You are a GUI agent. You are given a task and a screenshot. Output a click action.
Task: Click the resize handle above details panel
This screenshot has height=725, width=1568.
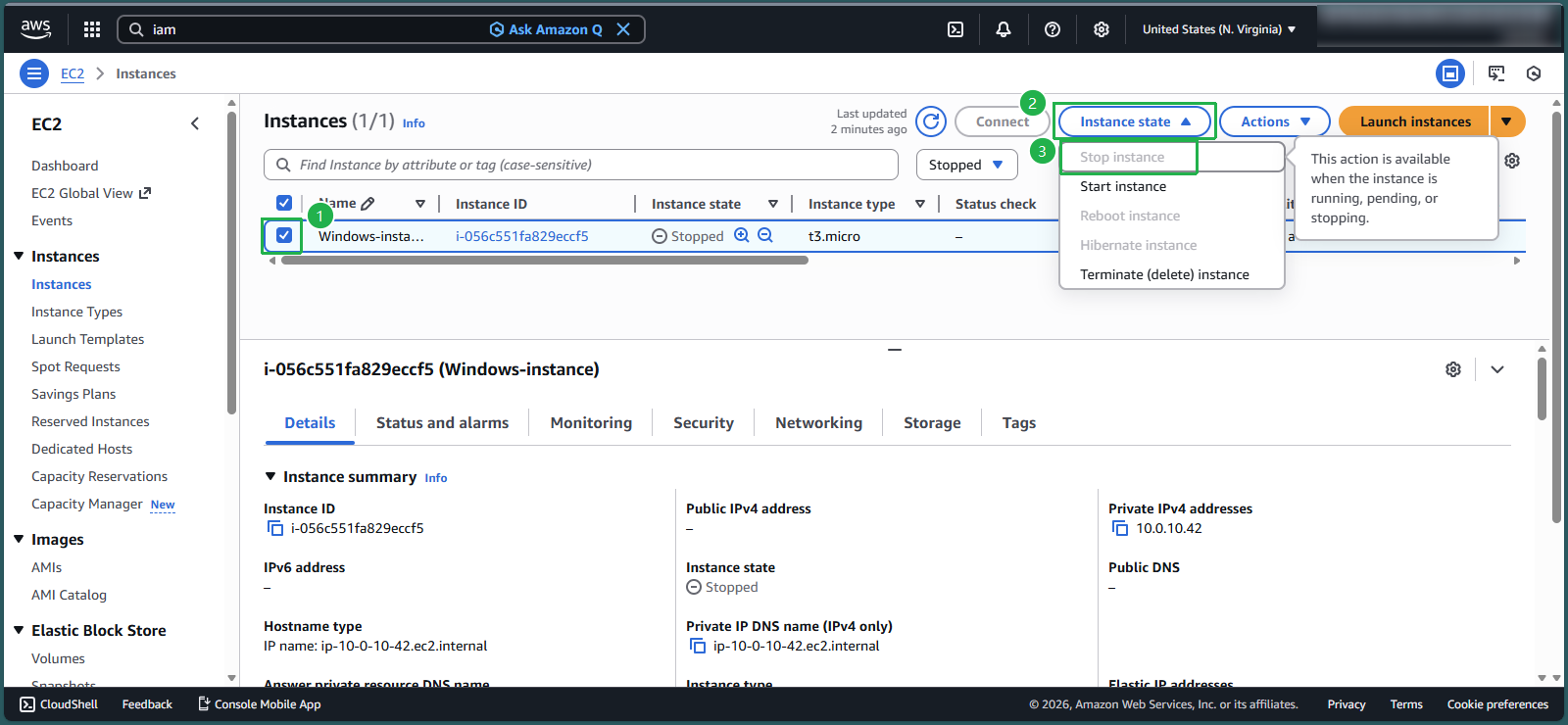click(895, 349)
